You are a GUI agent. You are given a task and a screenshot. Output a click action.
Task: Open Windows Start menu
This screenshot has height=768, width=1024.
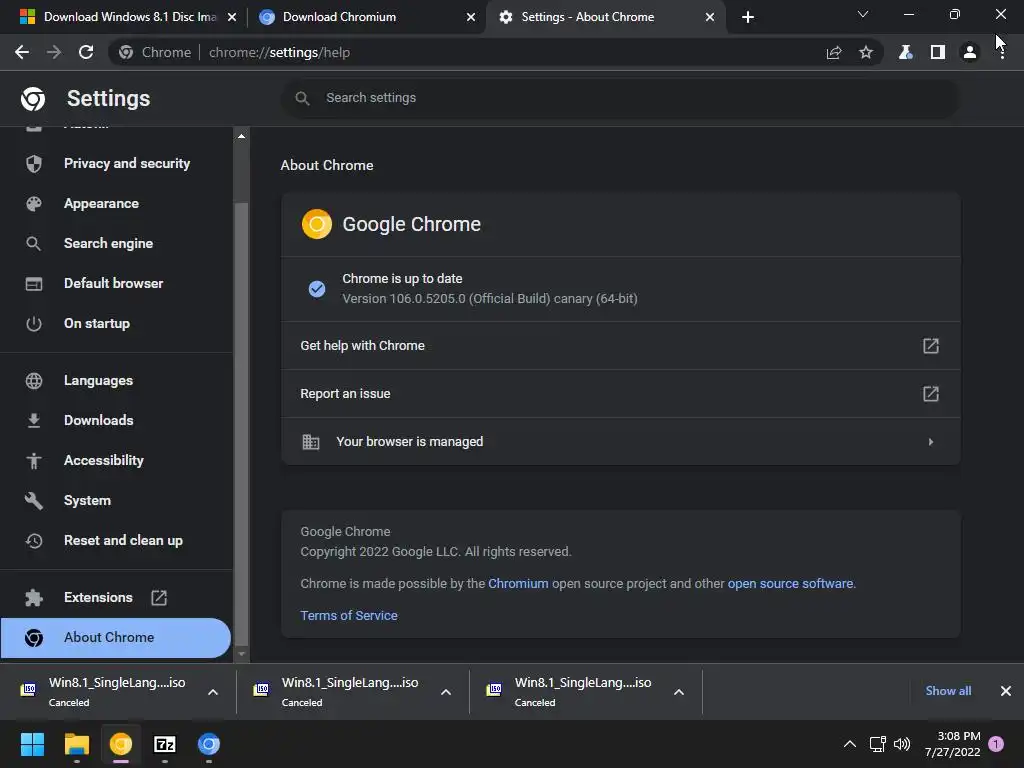pyautogui.click(x=32, y=744)
